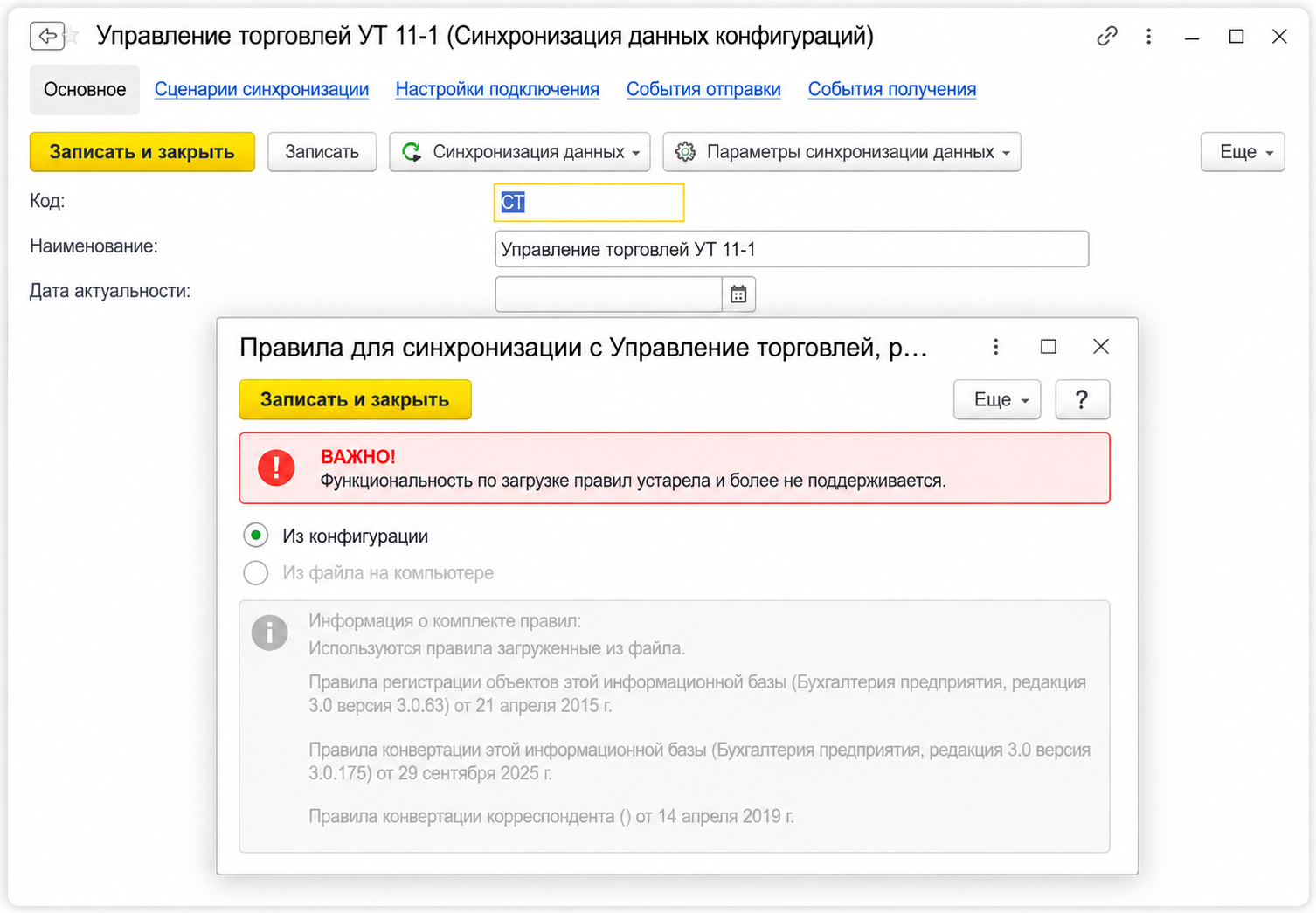The height and width of the screenshot is (913, 1316).
Task: Open the 'Еще' menu in rules dialog
Action: (x=997, y=399)
